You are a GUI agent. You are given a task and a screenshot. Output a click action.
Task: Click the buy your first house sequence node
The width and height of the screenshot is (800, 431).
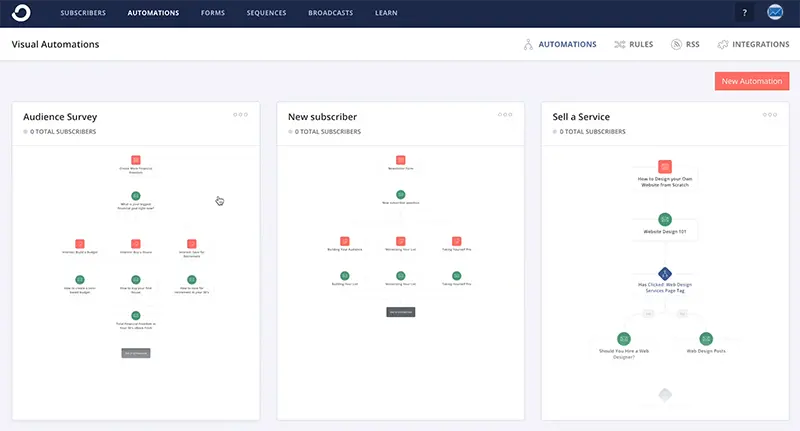(x=136, y=280)
